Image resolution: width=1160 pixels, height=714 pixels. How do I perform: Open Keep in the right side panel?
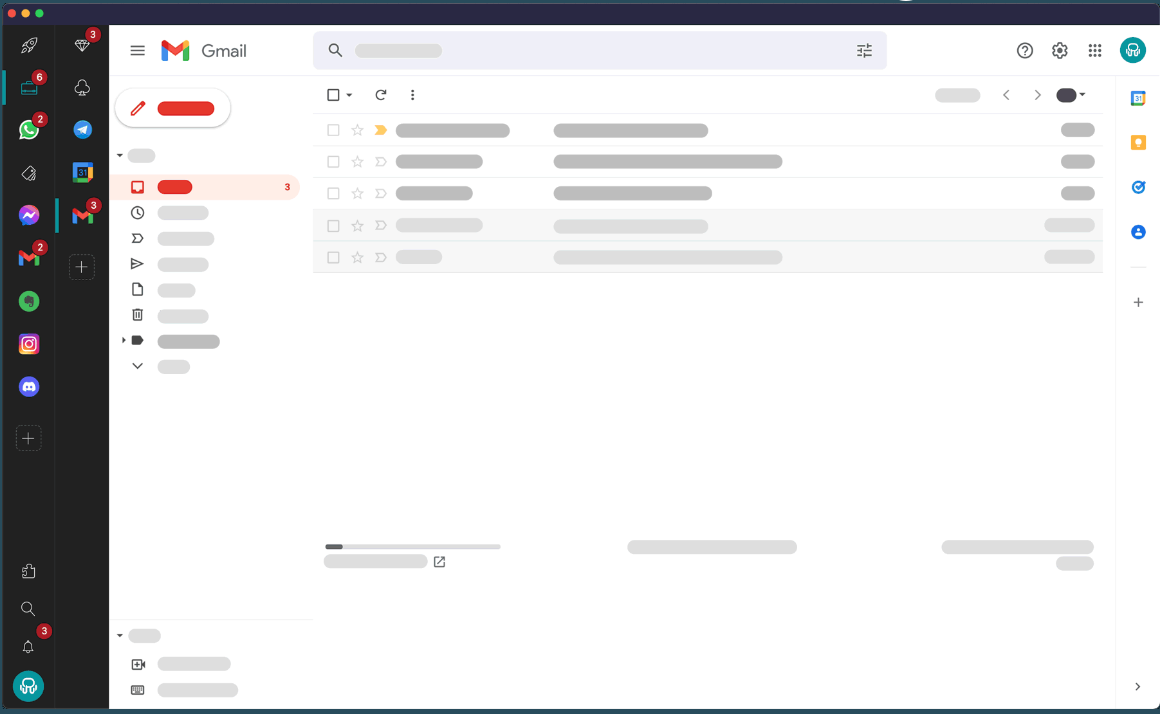[x=1138, y=143]
